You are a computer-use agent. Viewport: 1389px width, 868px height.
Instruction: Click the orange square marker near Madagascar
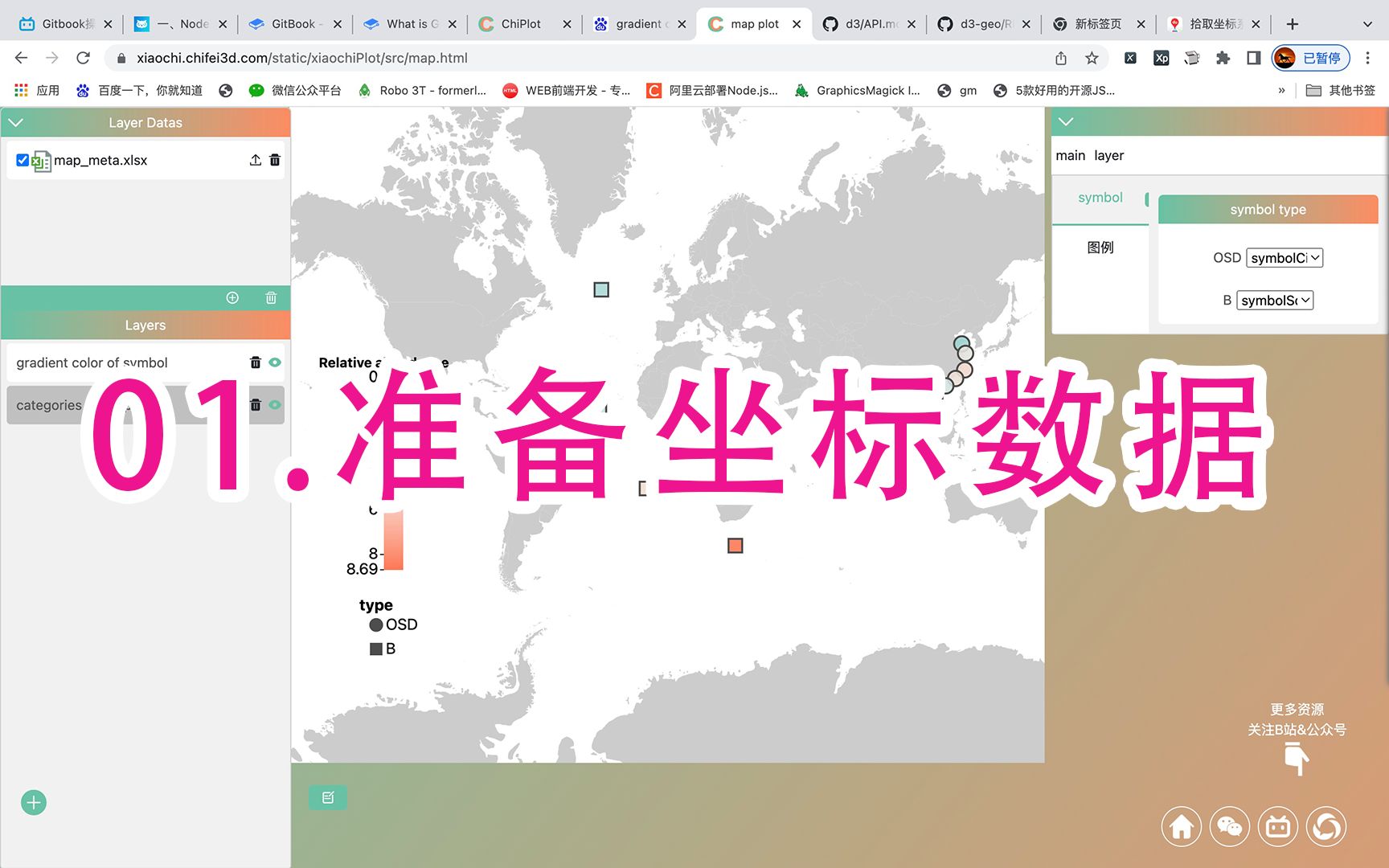click(x=735, y=546)
